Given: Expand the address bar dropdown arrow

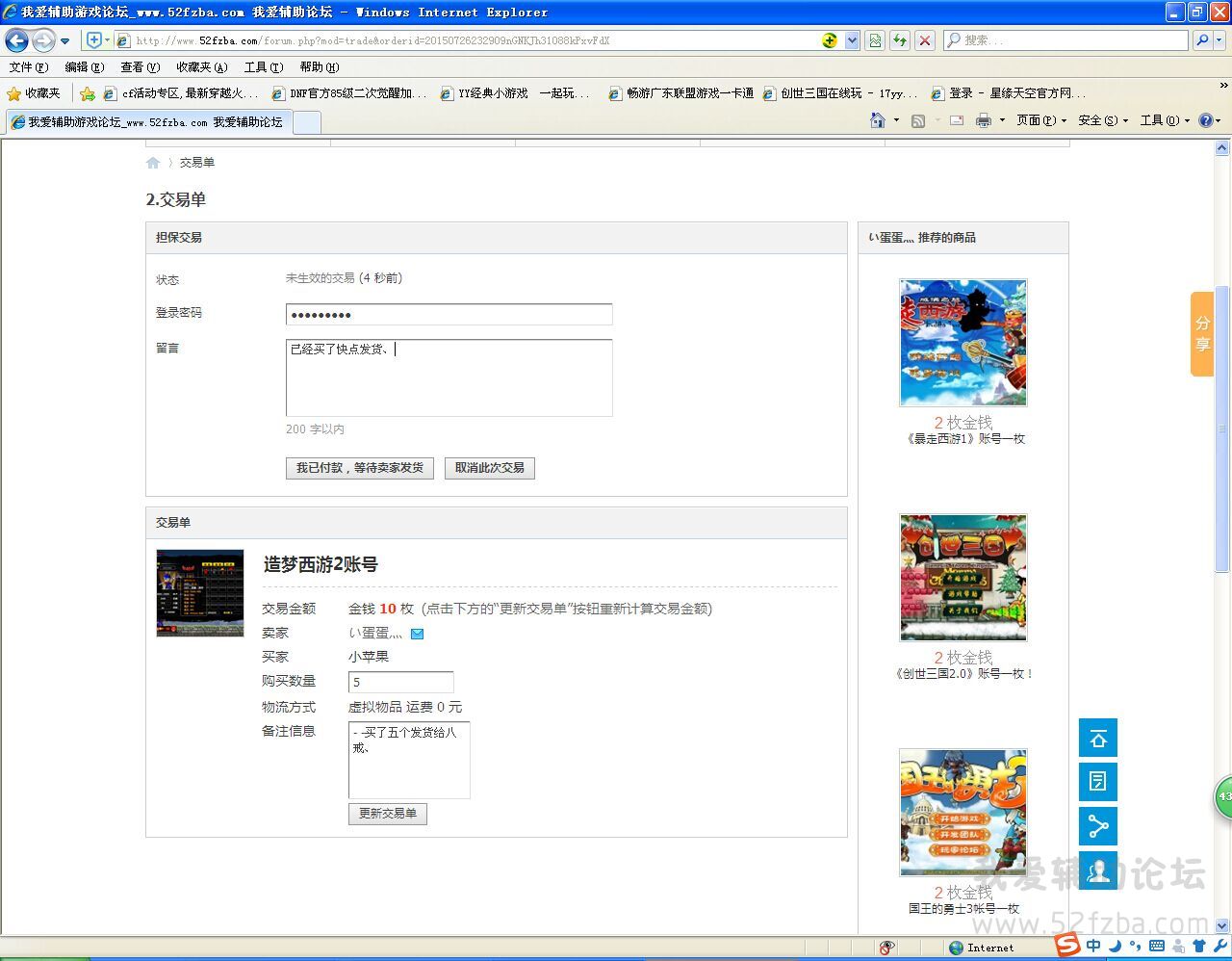Looking at the screenshot, I should point(852,40).
